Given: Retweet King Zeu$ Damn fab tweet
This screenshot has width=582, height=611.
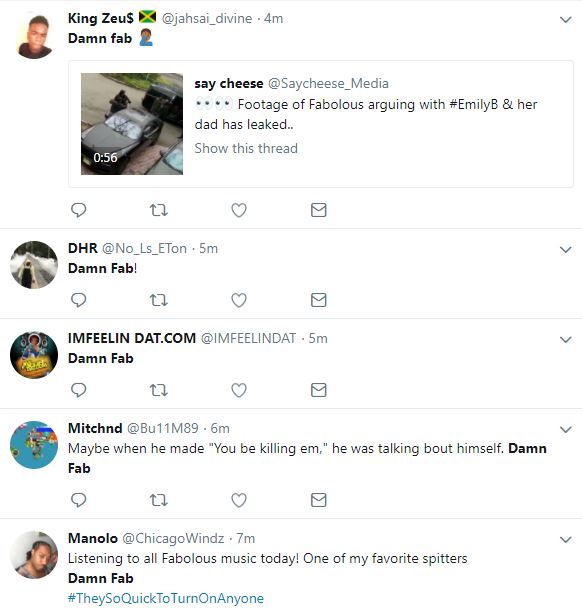Looking at the screenshot, I should click(x=159, y=210).
